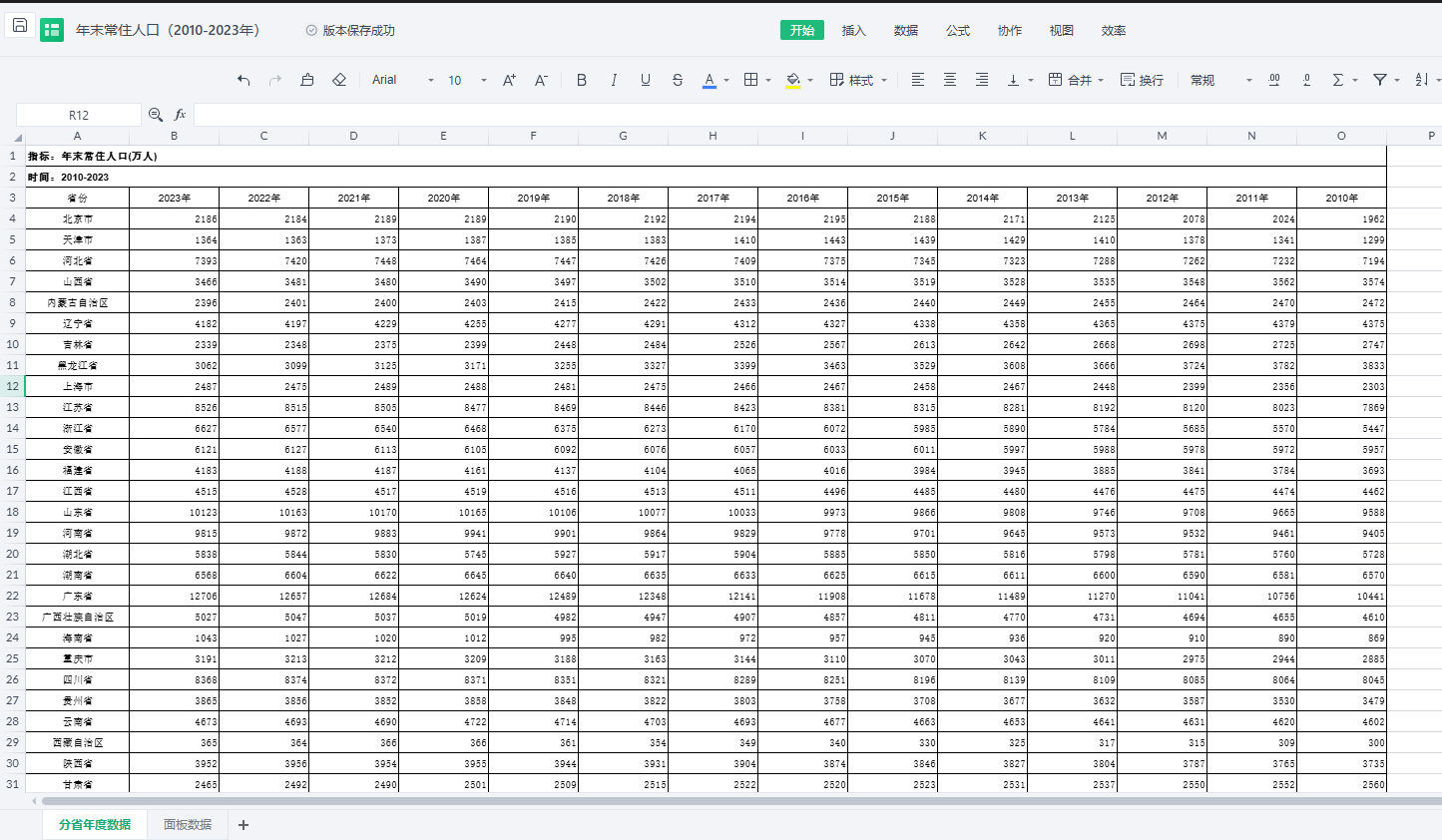Expand the borders dropdown arrow
Image resolution: width=1442 pixels, height=840 pixels.
768,80
